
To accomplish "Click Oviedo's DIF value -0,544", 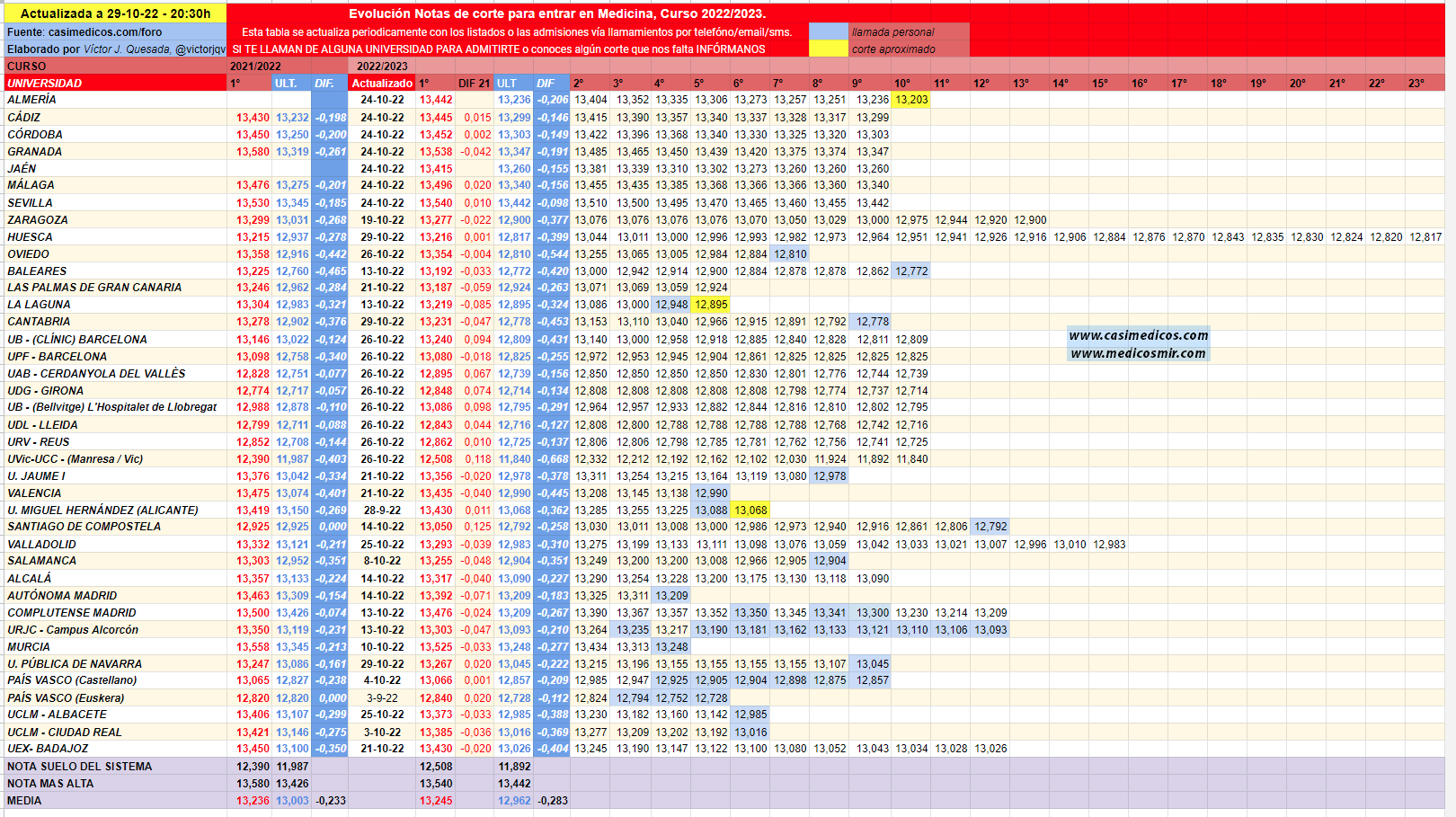I will (552, 254).
